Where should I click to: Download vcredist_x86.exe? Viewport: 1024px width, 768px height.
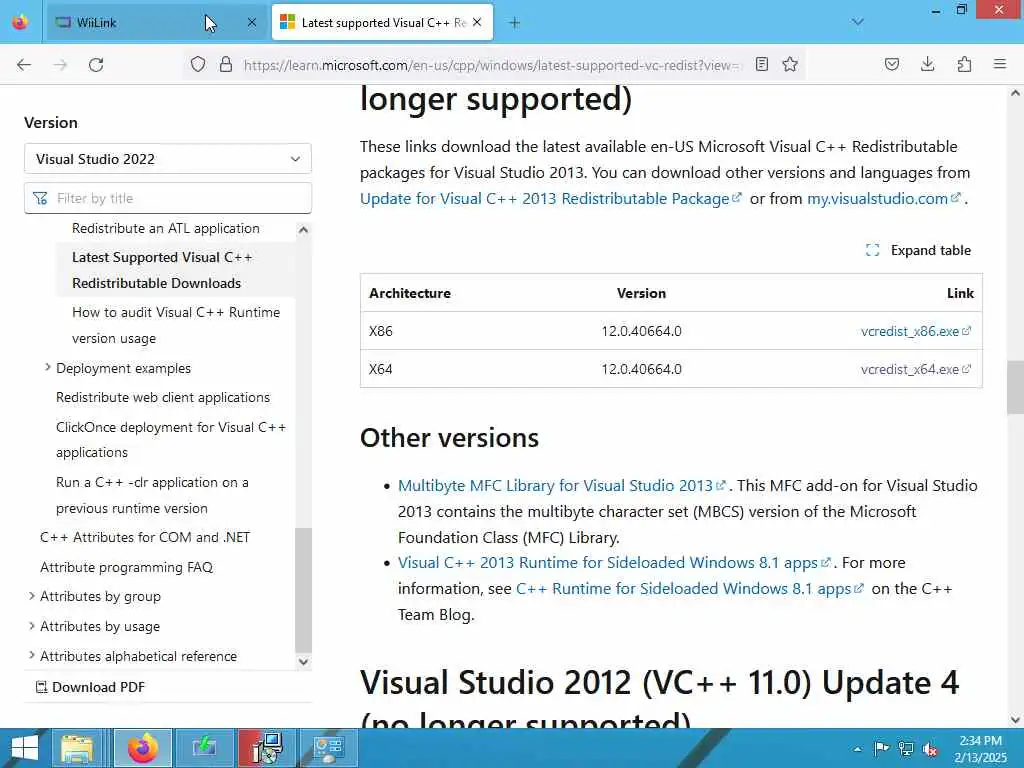(916, 331)
